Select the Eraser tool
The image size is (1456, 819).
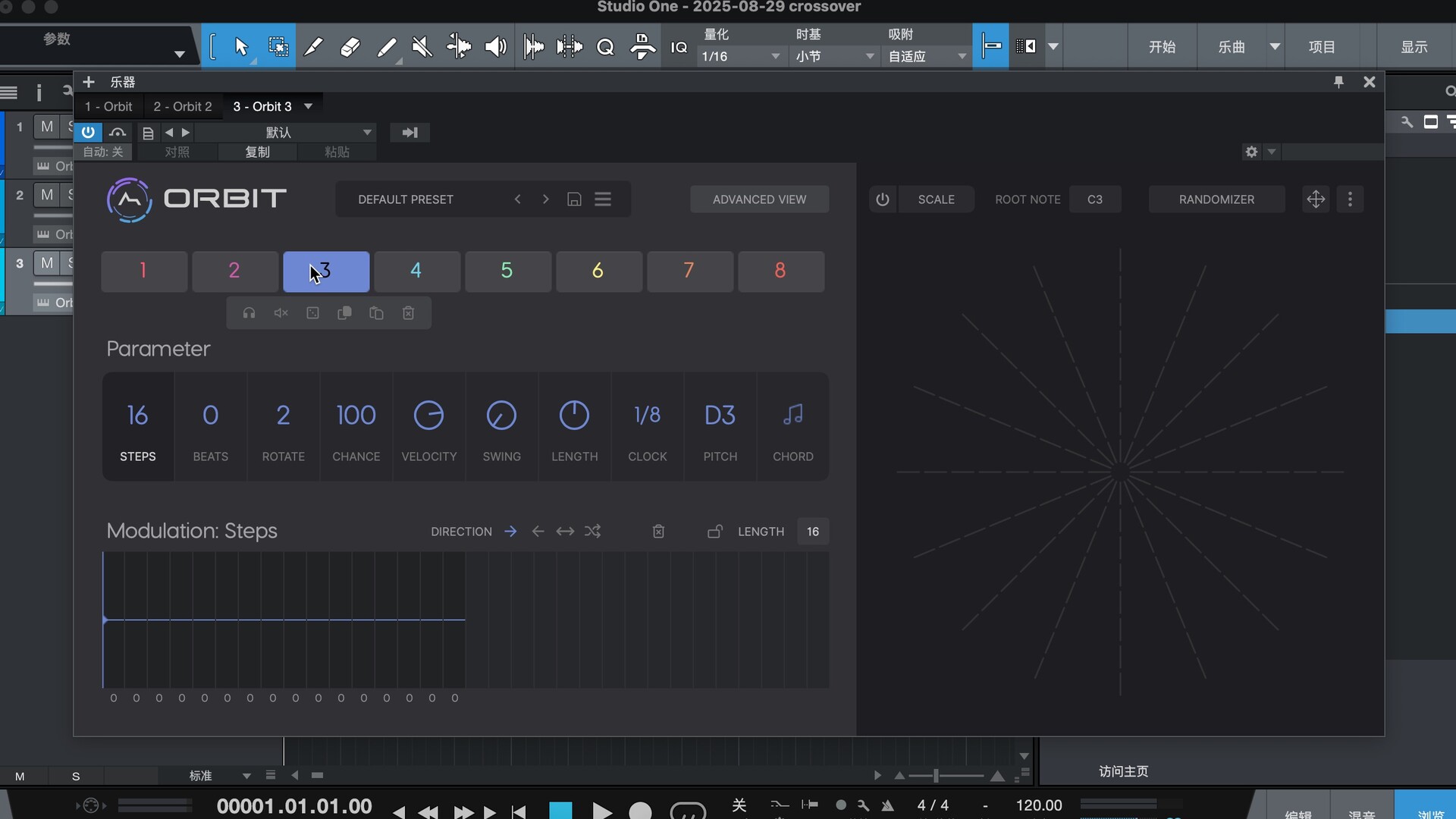[350, 47]
